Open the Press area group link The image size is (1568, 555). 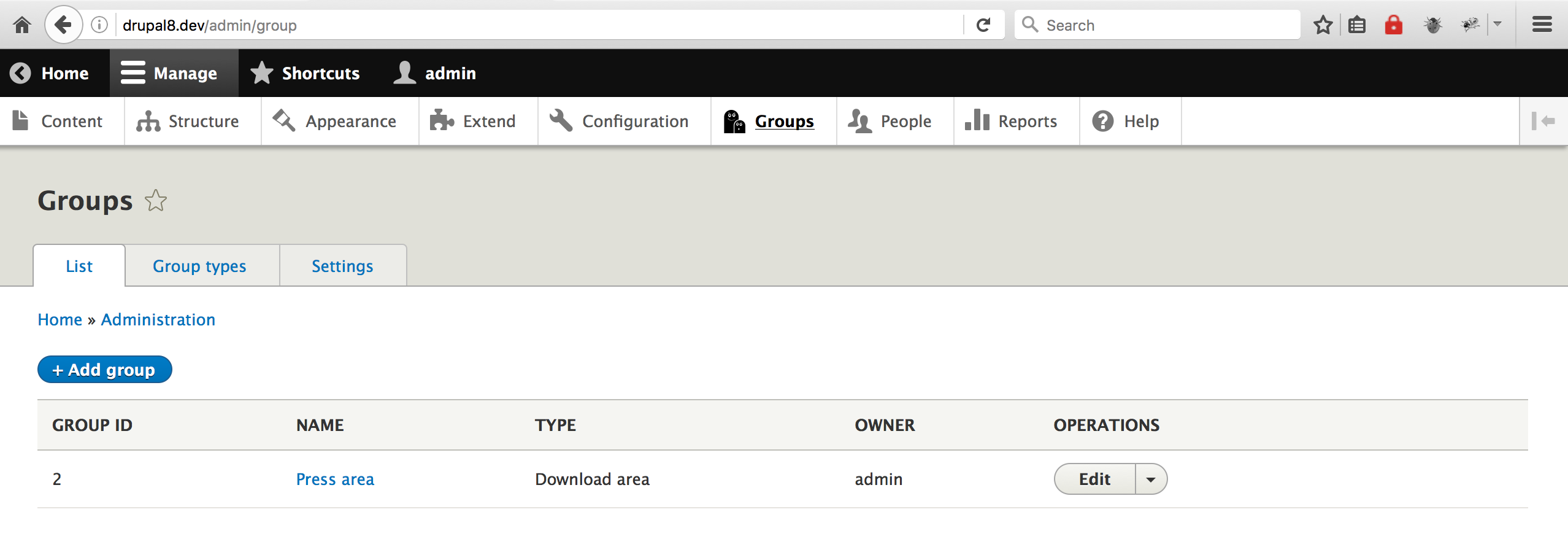click(x=335, y=479)
